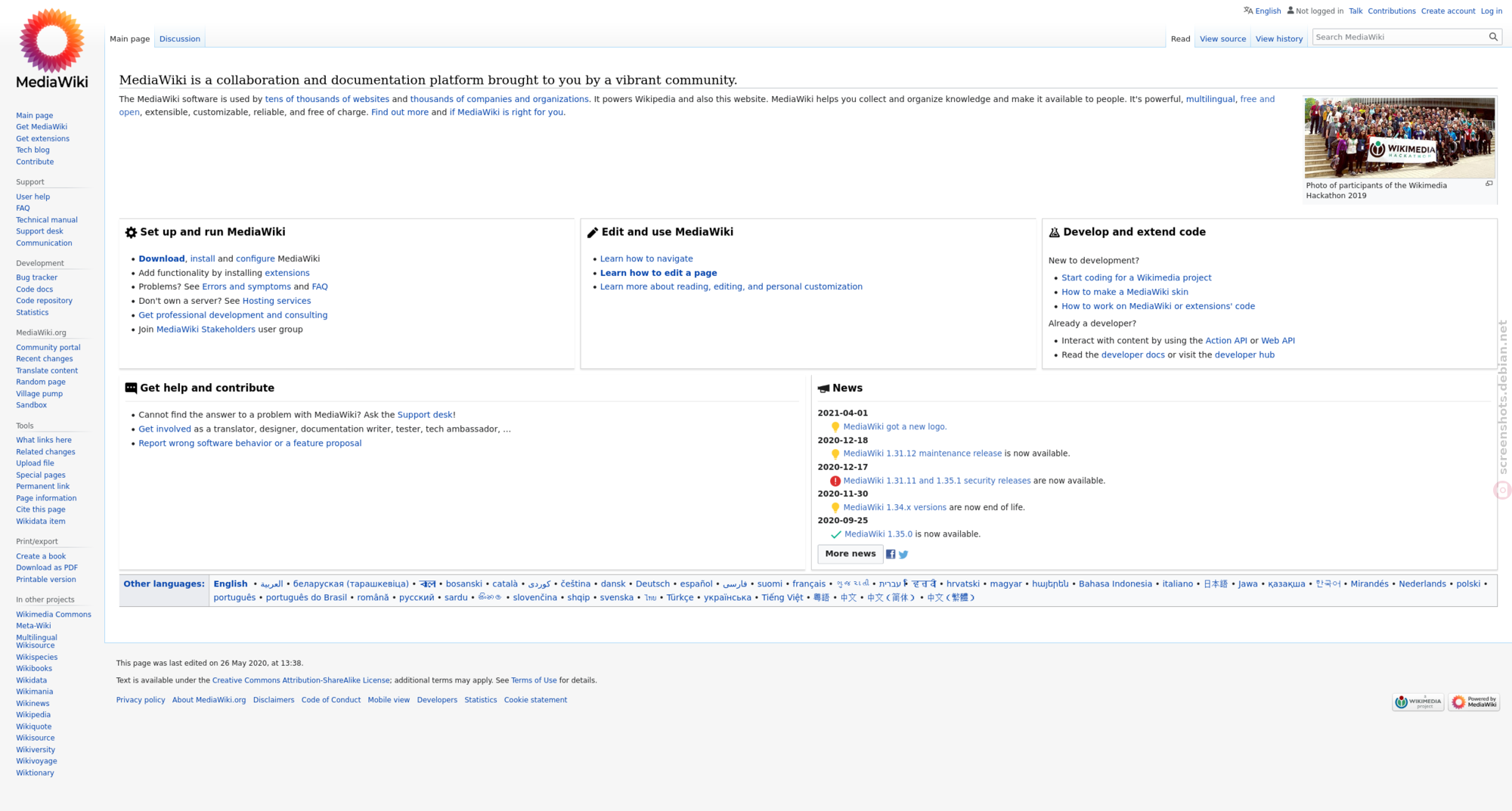Open Tech blog sidebar link
The width and height of the screenshot is (1512, 811).
(x=33, y=150)
